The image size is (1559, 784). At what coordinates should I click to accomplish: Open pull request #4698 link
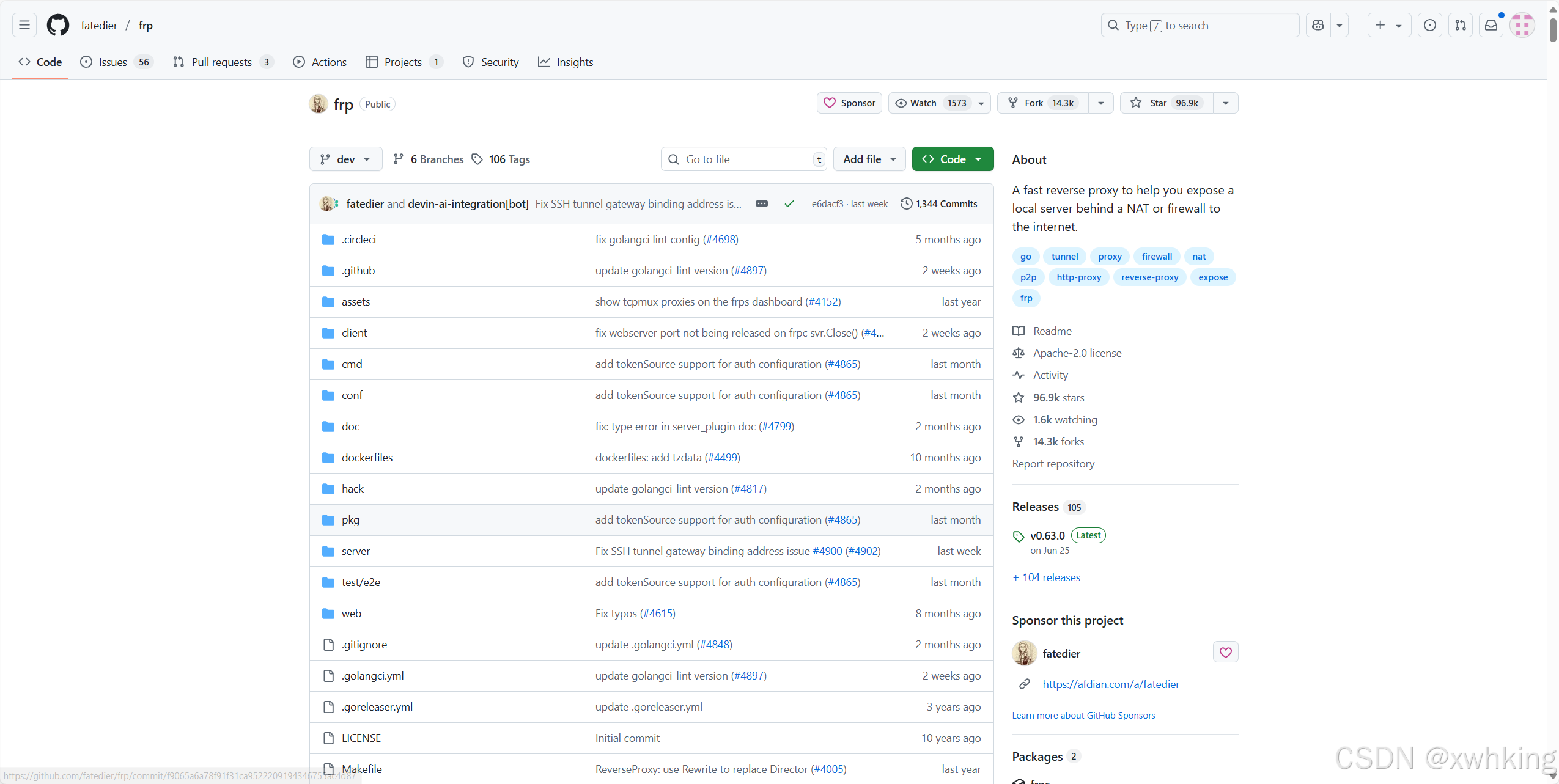tap(721, 239)
